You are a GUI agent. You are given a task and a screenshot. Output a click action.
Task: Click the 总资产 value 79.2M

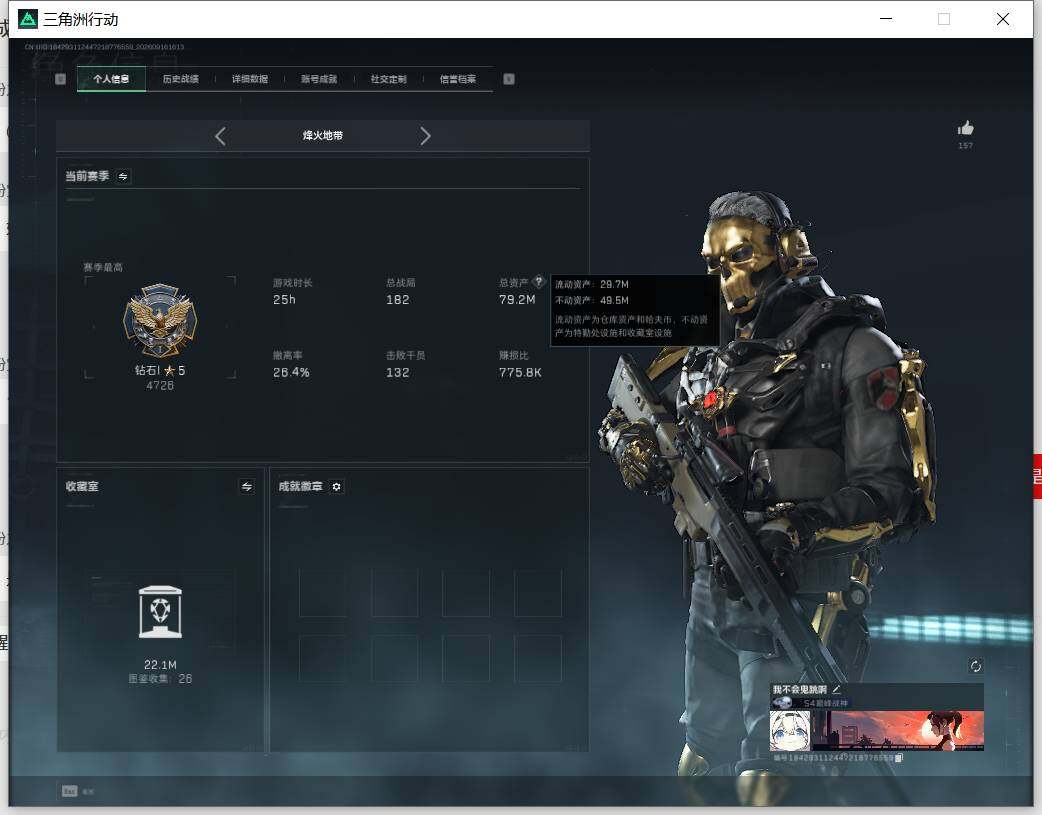pos(517,300)
